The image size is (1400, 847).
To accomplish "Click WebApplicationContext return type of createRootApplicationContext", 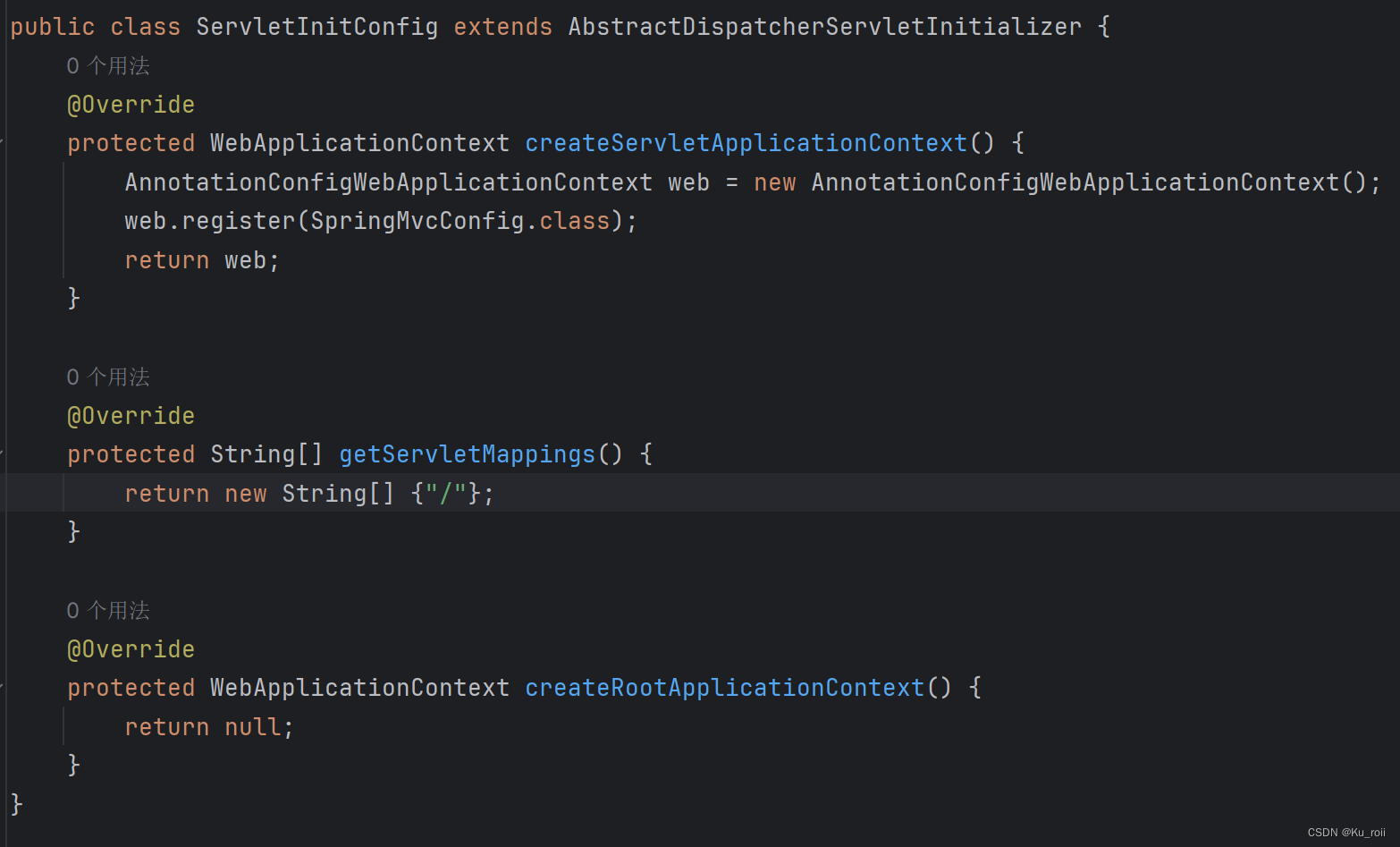I will click(x=360, y=688).
